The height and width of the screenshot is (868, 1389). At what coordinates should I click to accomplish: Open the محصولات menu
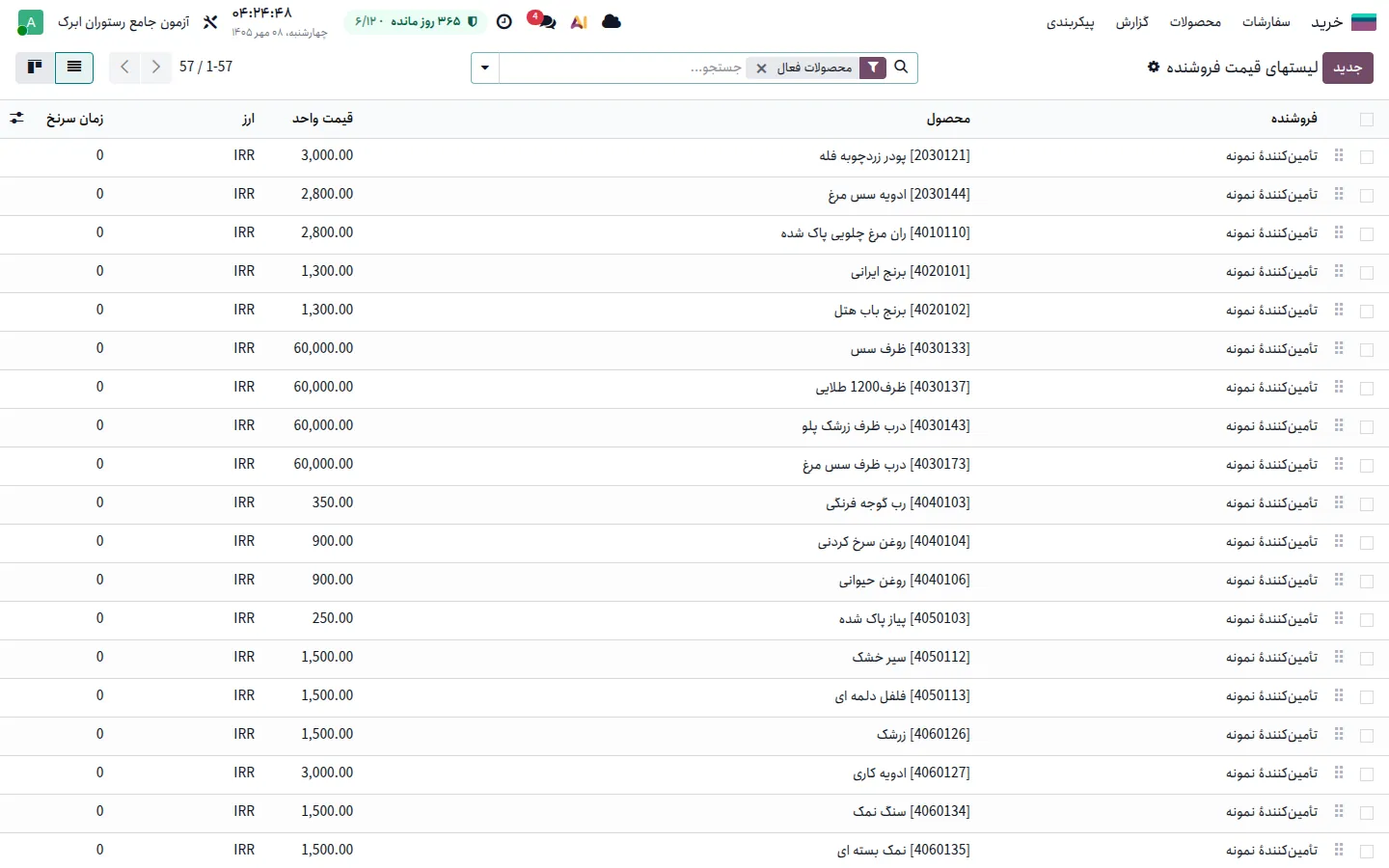coord(1195,21)
